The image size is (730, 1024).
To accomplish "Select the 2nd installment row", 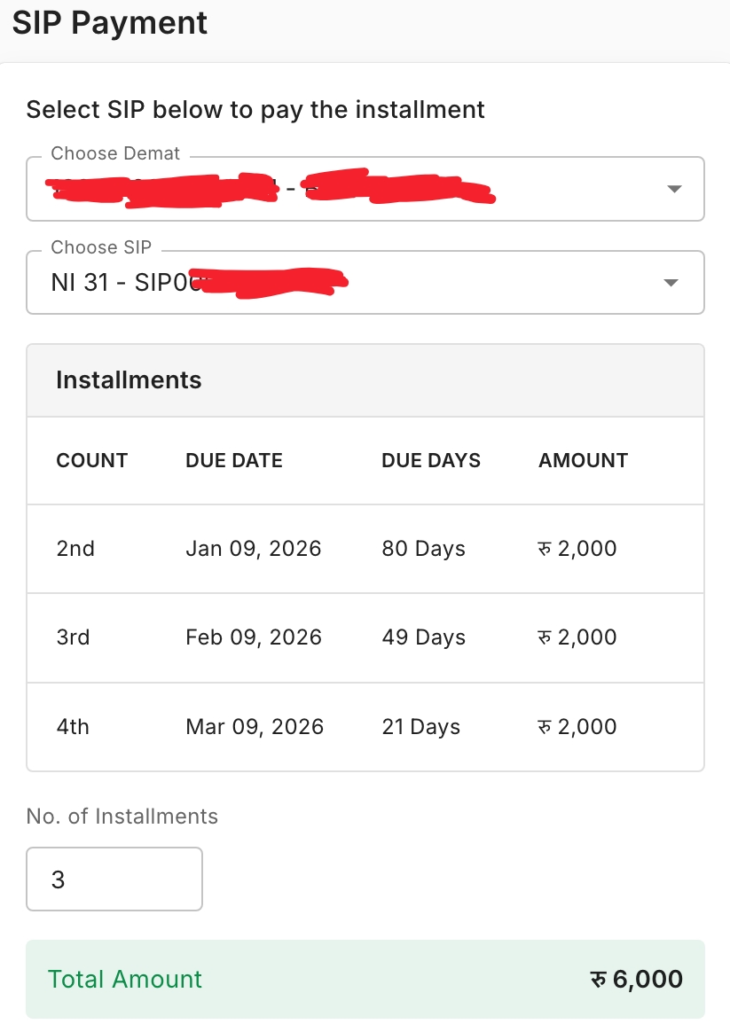I will 365,549.
